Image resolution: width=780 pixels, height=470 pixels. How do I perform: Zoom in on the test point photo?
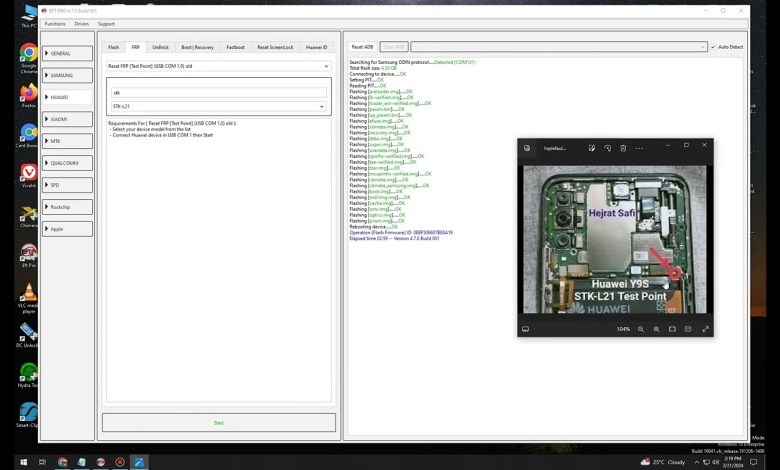coord(657,329)
